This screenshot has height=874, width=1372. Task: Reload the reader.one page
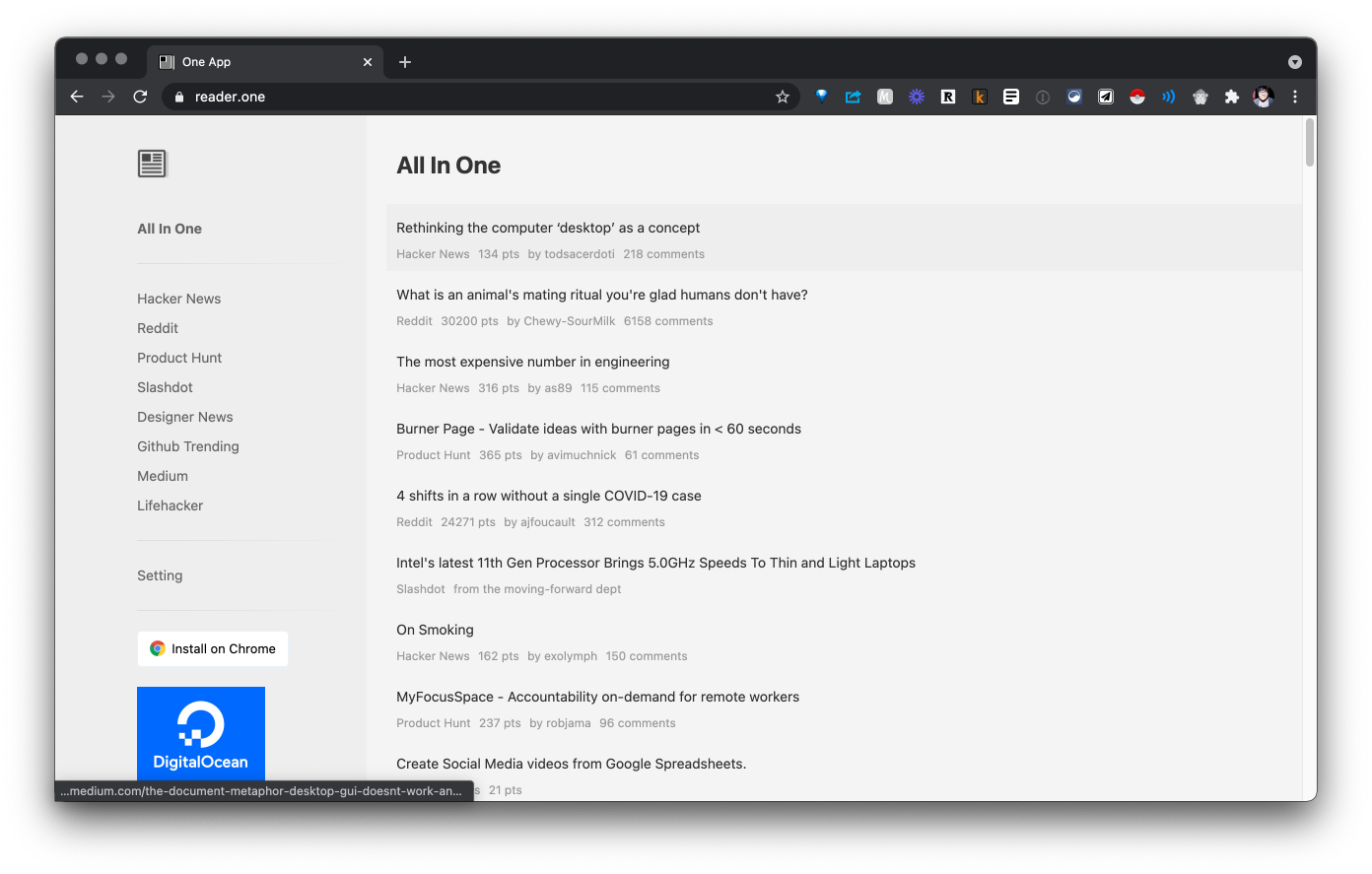point(140,97)
